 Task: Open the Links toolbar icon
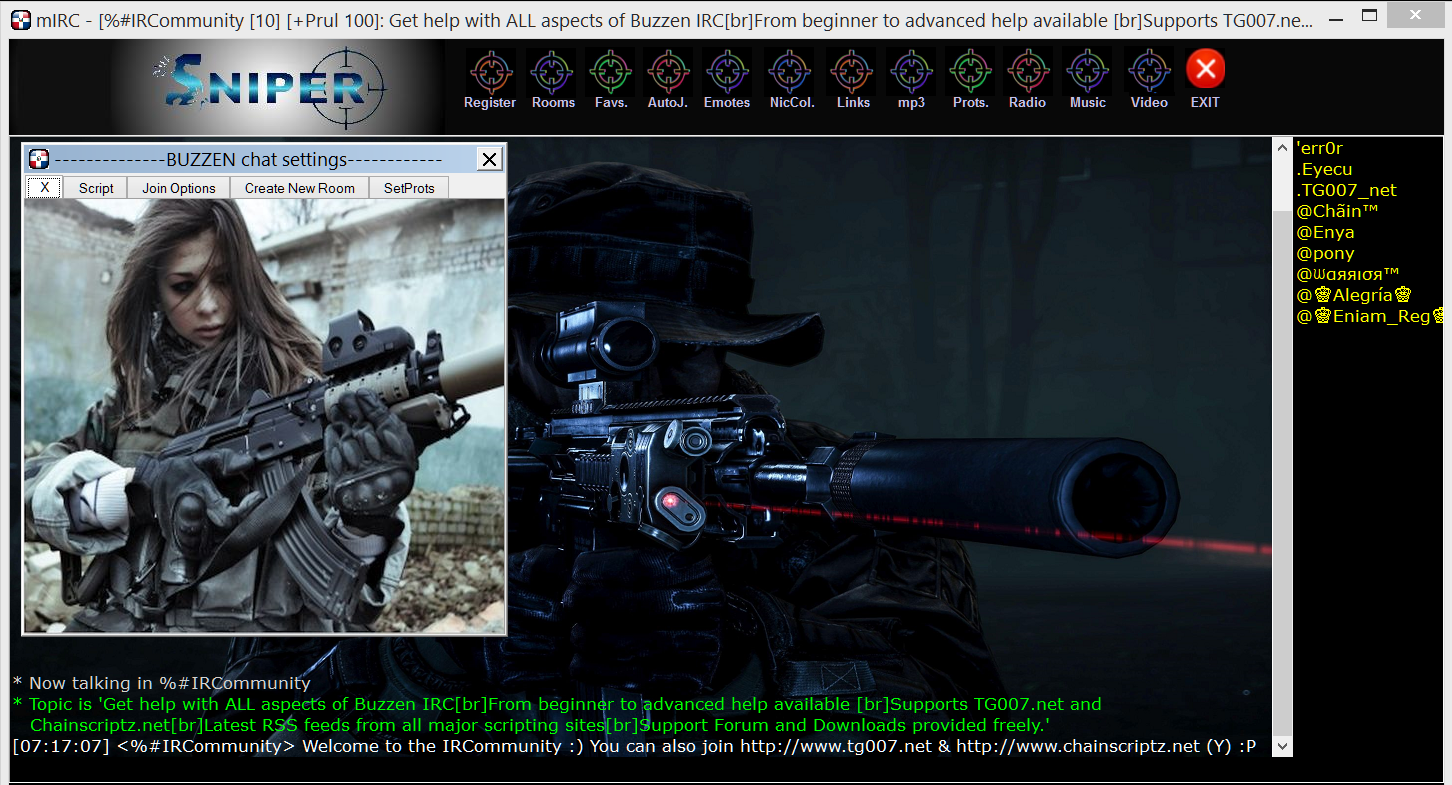[853, 73]
